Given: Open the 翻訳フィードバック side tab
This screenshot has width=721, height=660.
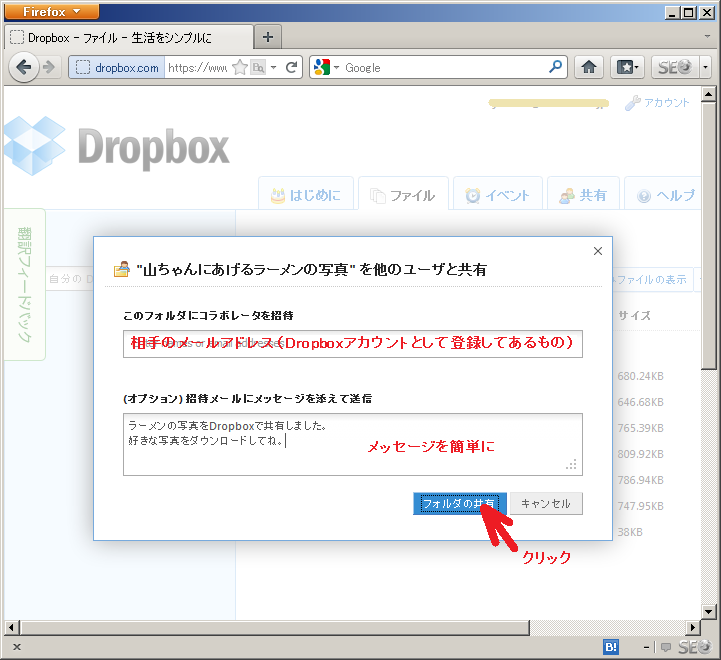Looking at the screenshot, I should pyautogui.click(x=24, y=284).
